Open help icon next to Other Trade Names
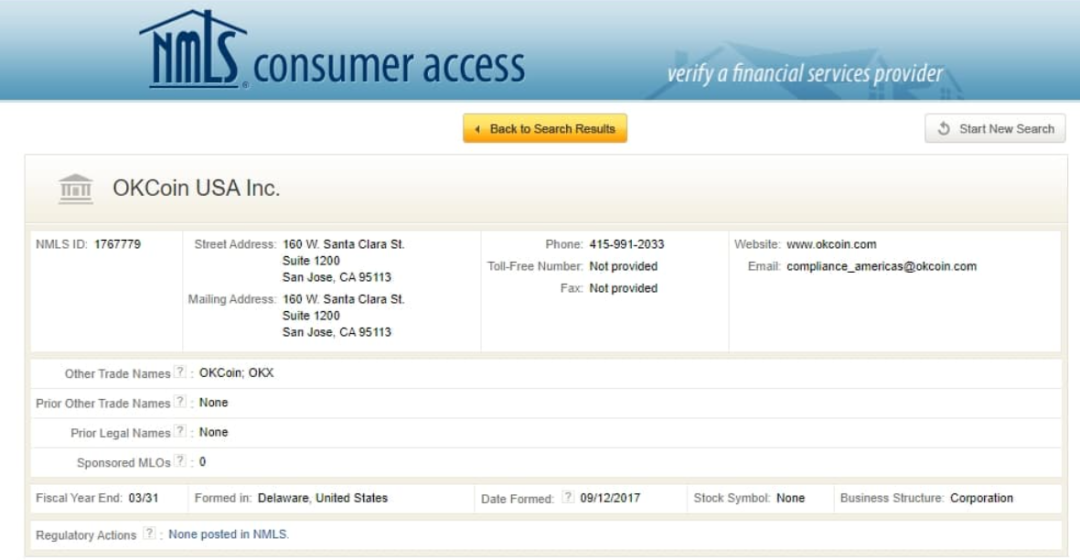This screenshot has width=1080, height=560. pyautogui.click(x=180, y=372)
